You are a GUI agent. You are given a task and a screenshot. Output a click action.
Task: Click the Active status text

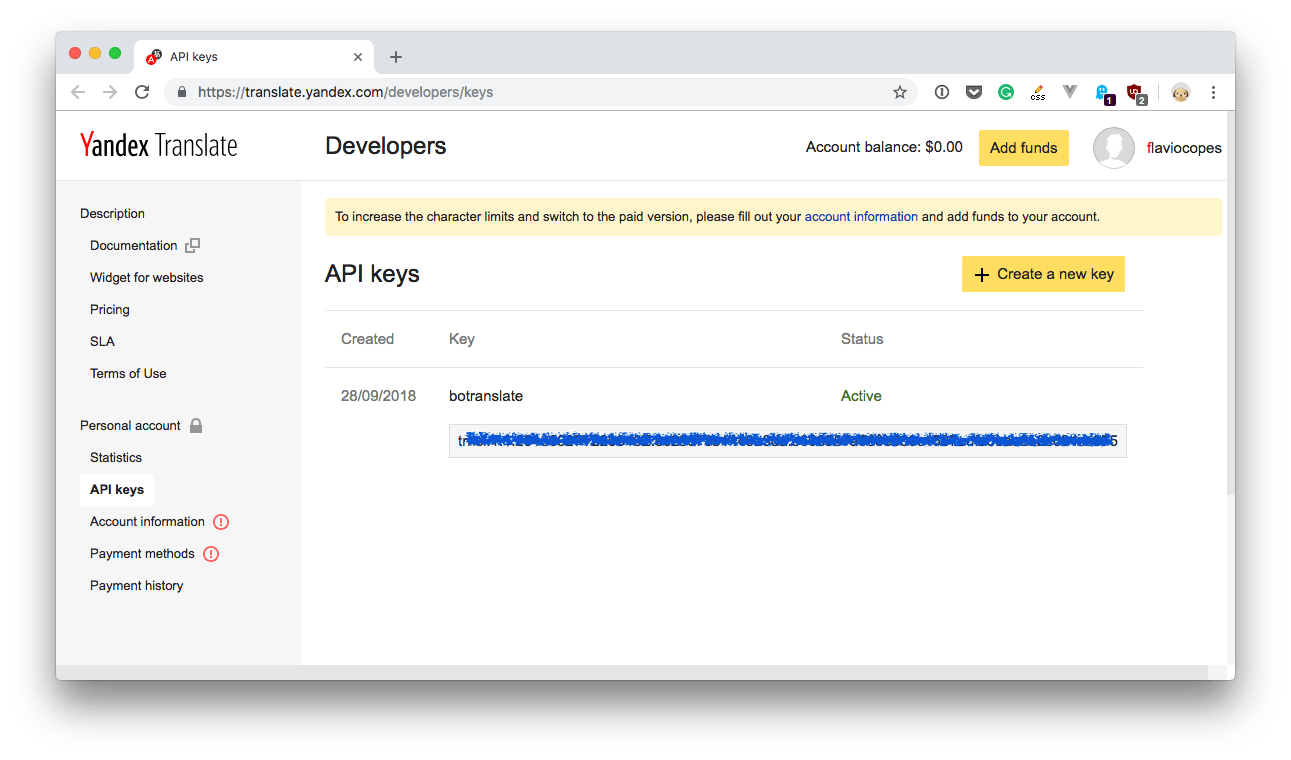(861, 396)
